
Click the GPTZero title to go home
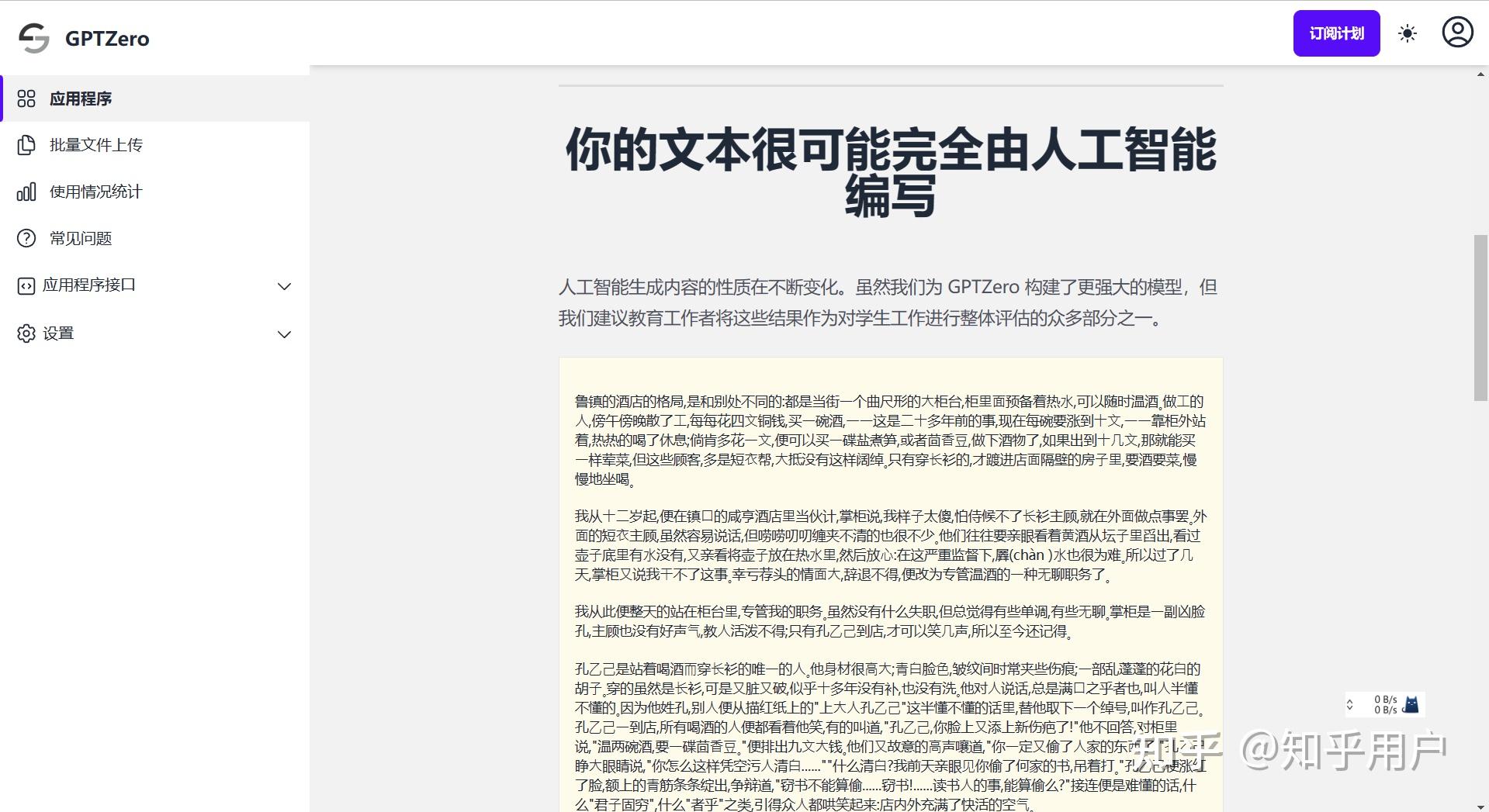pyautogui.click(x=107, y=38)
